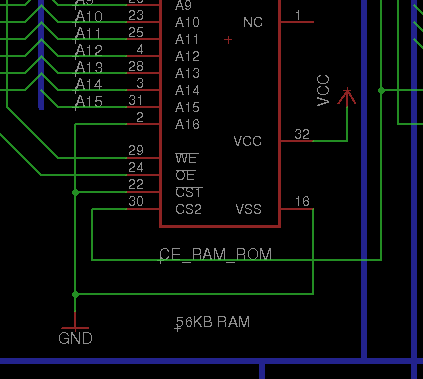This screenshot has height=379, width=423.
Task: Click the red origin cross inside the chip
Action: pyautogui.click(x=228, y=40)
